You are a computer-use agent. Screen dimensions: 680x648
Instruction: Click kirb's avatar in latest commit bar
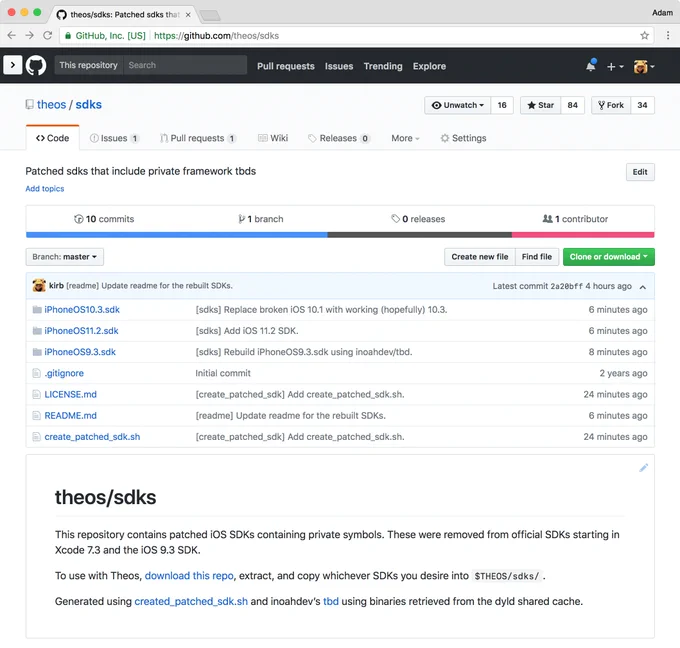pyautogui.click(x=39, y=285)
